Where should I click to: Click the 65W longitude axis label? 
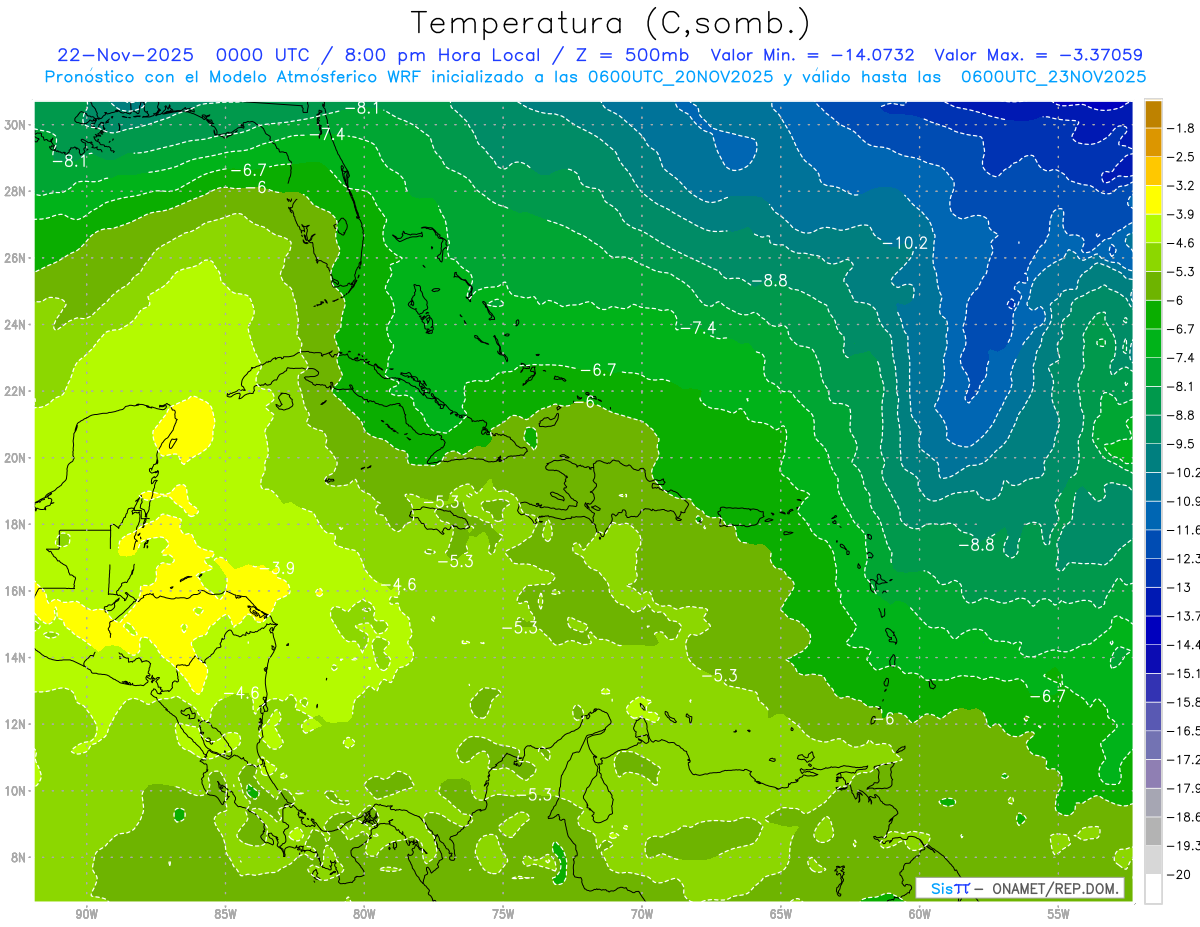tap(781, 914)
